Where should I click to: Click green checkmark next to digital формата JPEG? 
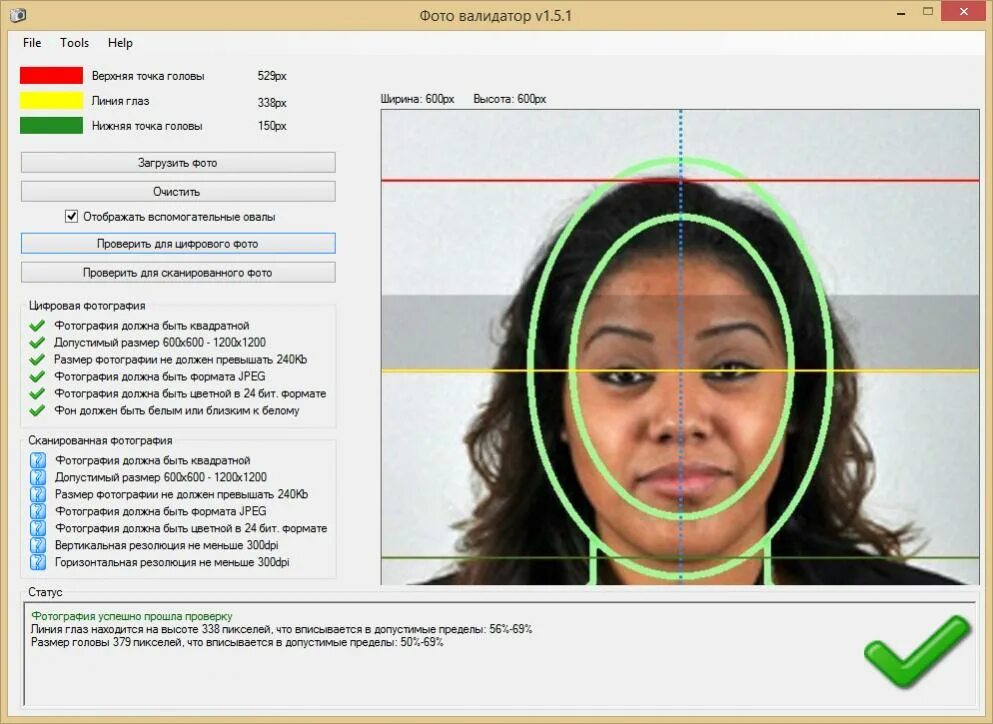37,376
